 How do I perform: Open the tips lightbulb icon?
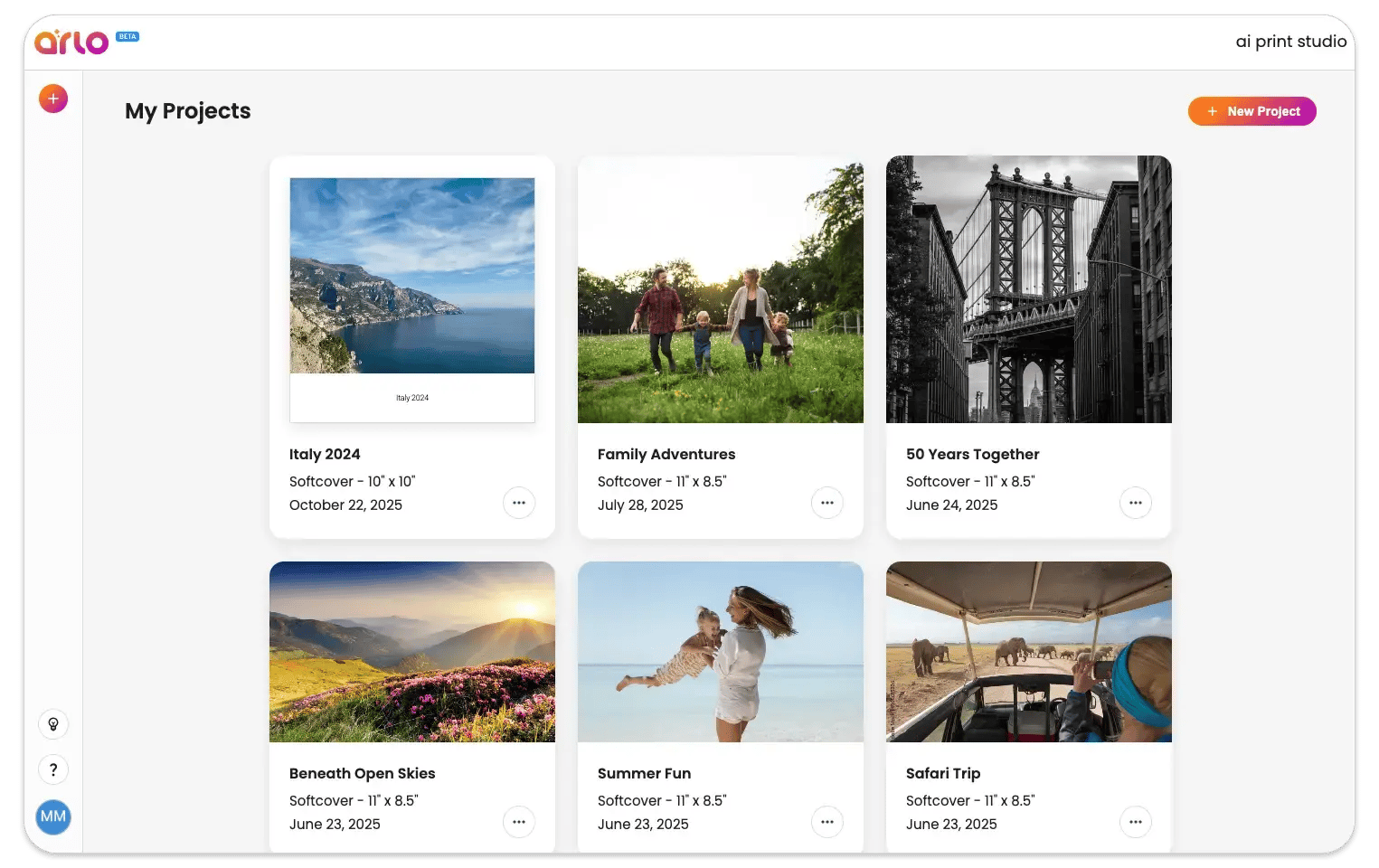click(52, 724)
